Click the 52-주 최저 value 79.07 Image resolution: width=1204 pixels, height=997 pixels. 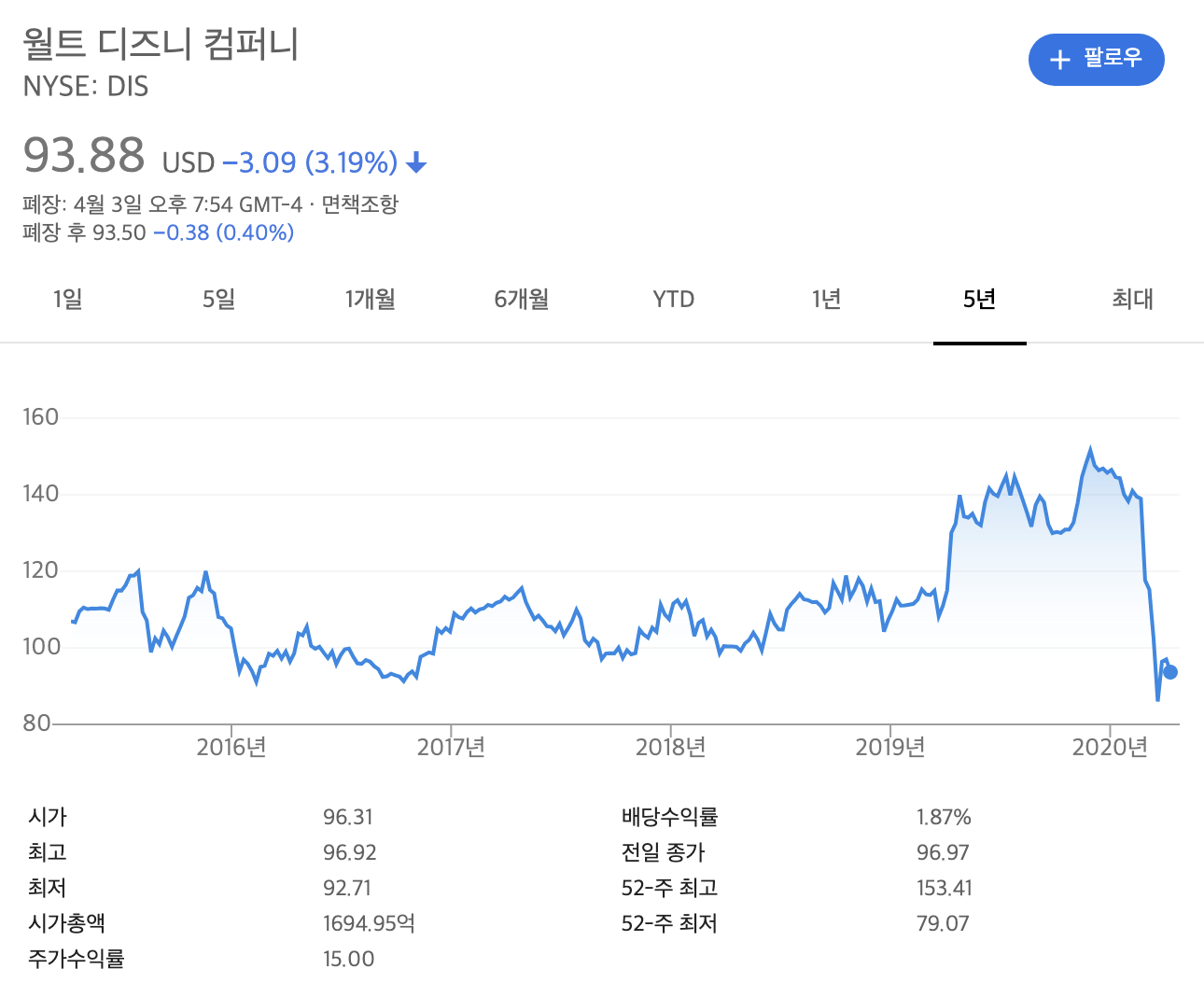[943, 923]
